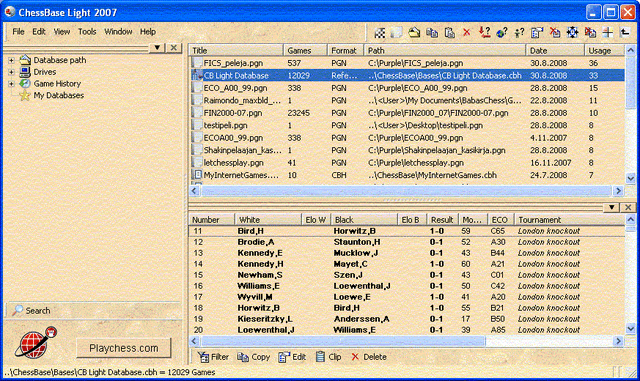Click the Delete button below game list
Image resolution: width=640 pixels, height=381 pixels.
click(x=369, y=357)
